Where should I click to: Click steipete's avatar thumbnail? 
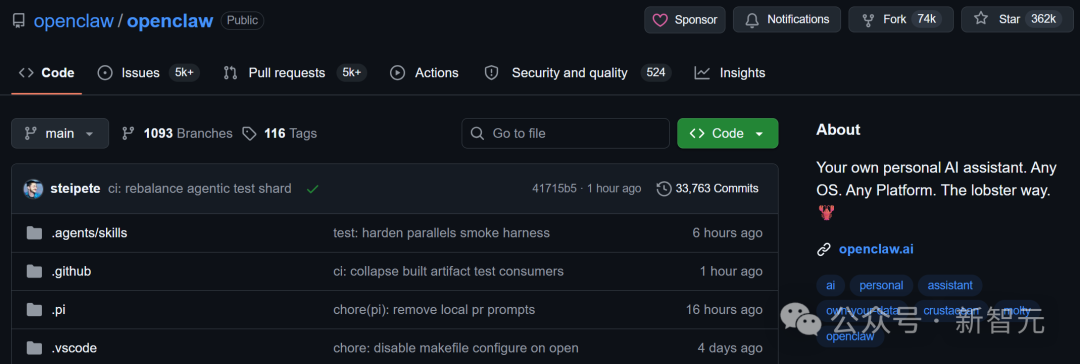(x=33, y=189)
